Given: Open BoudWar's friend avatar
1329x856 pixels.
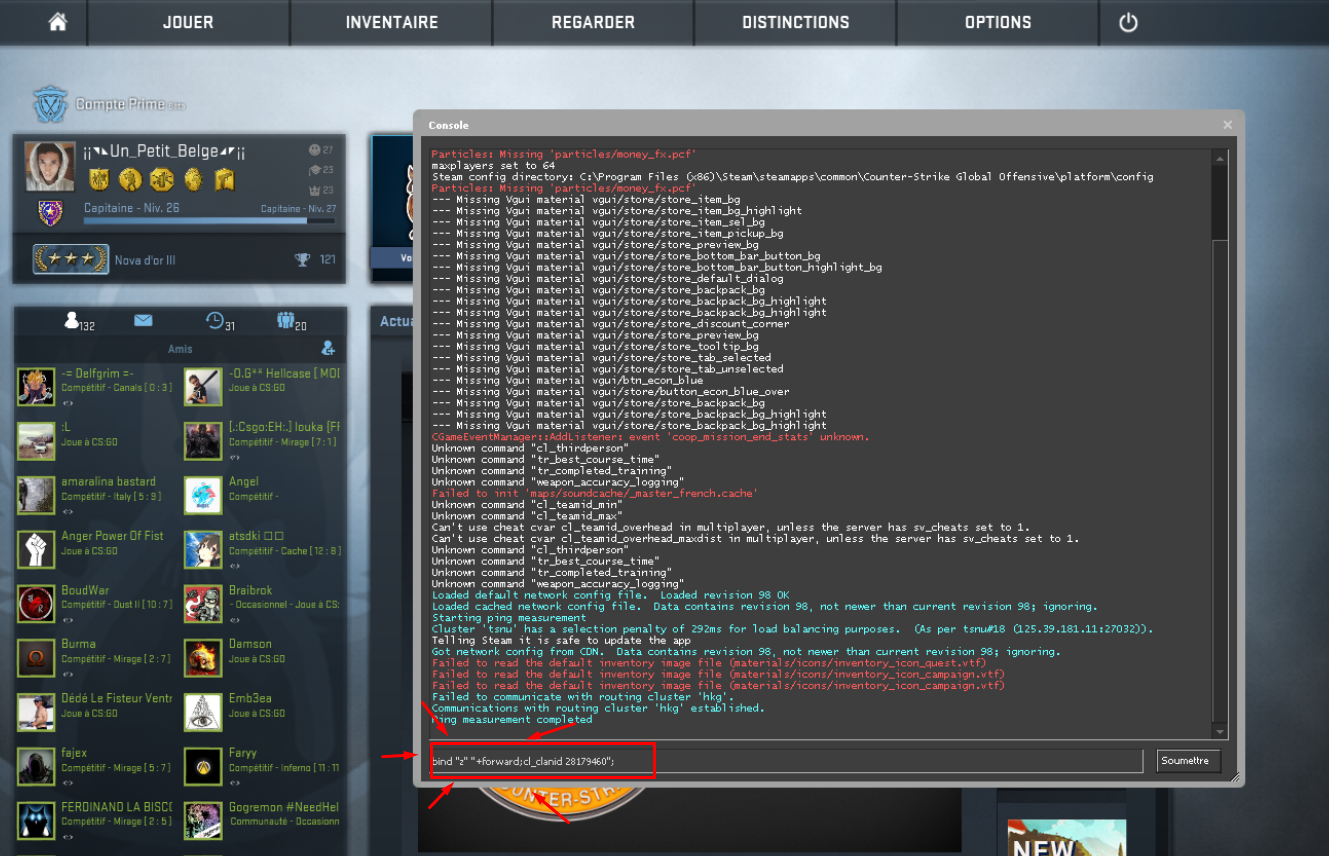Looking at the screenshot, I should pos(36,604).
